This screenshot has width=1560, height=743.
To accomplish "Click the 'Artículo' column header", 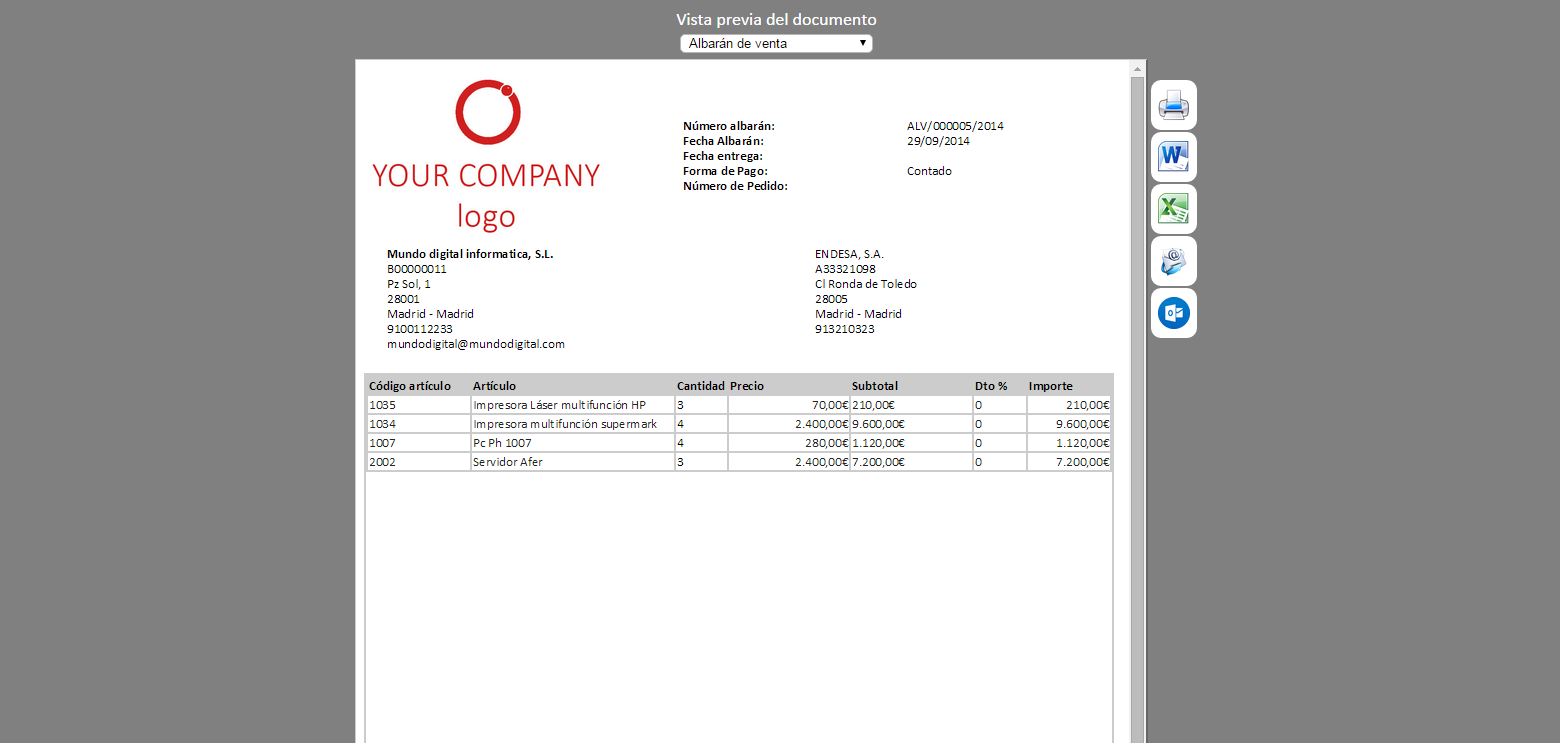I will 494,386.
